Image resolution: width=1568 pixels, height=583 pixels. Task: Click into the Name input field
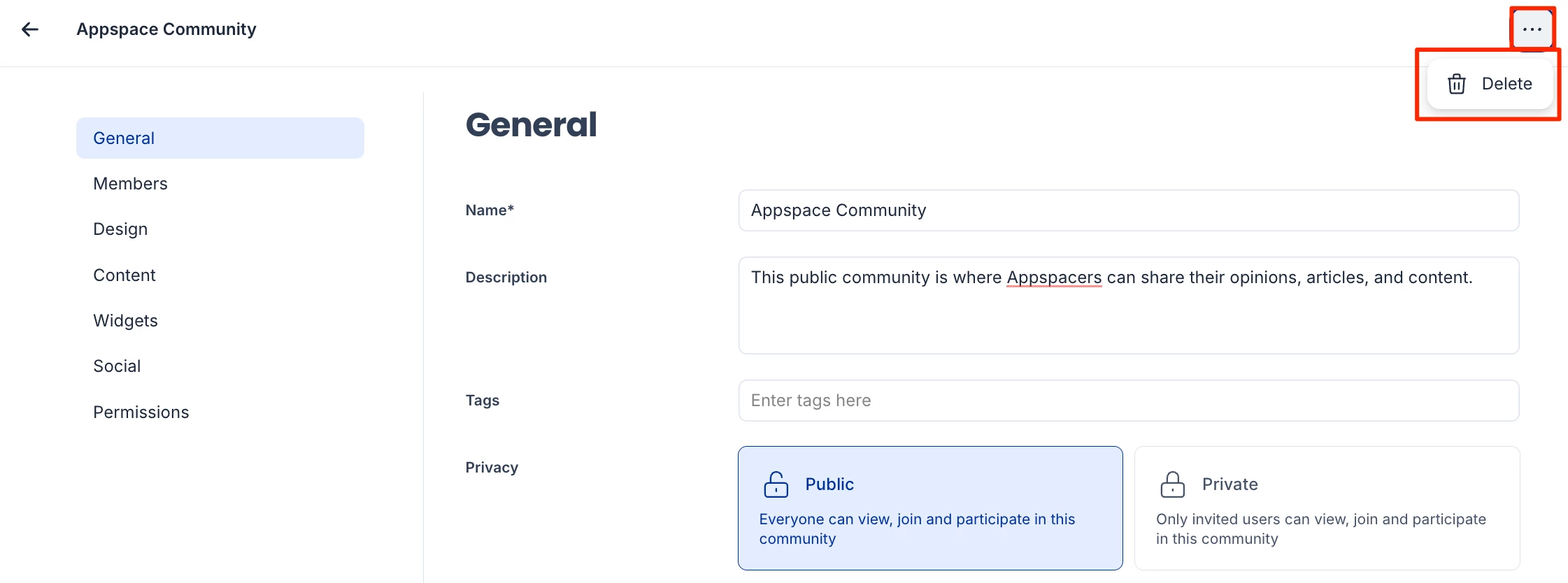1128,210
